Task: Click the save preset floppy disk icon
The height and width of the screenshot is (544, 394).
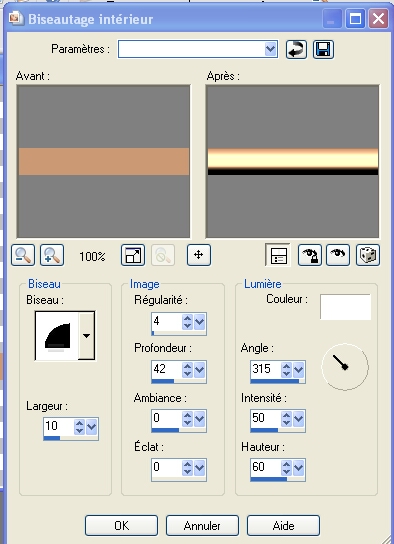Action: pyautogui.click(x=323, y=49)
